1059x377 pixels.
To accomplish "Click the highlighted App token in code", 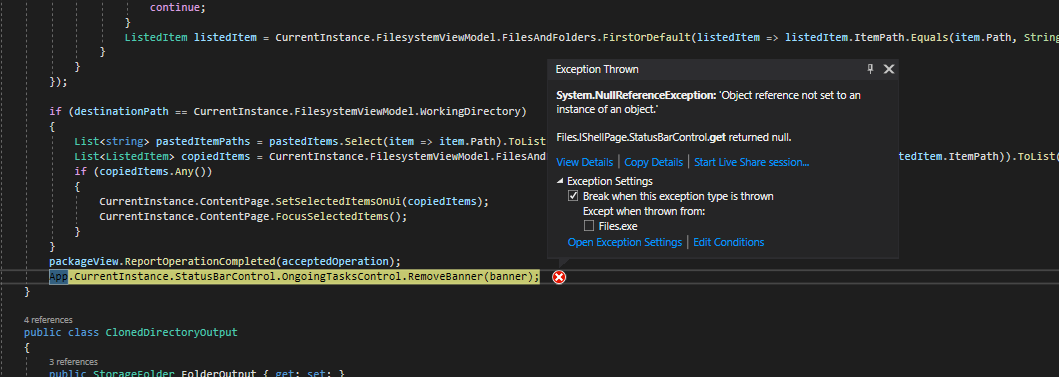I will (59, 277).
